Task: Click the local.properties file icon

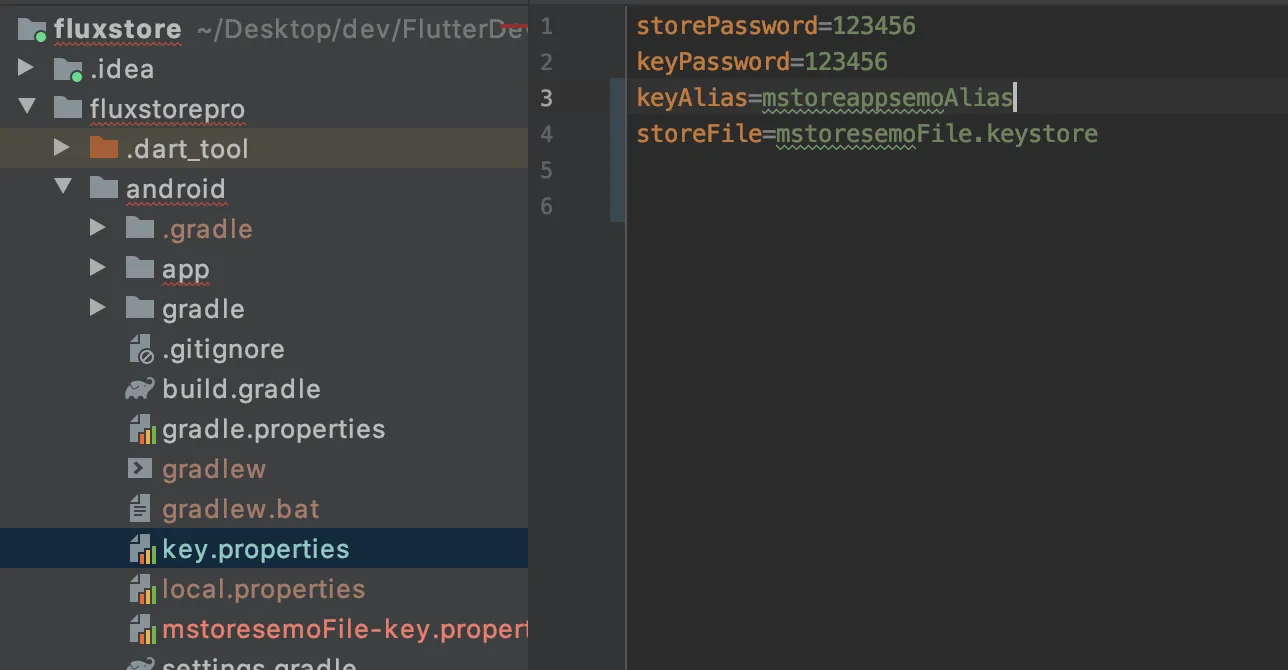Action: click(x=143, y=590)
